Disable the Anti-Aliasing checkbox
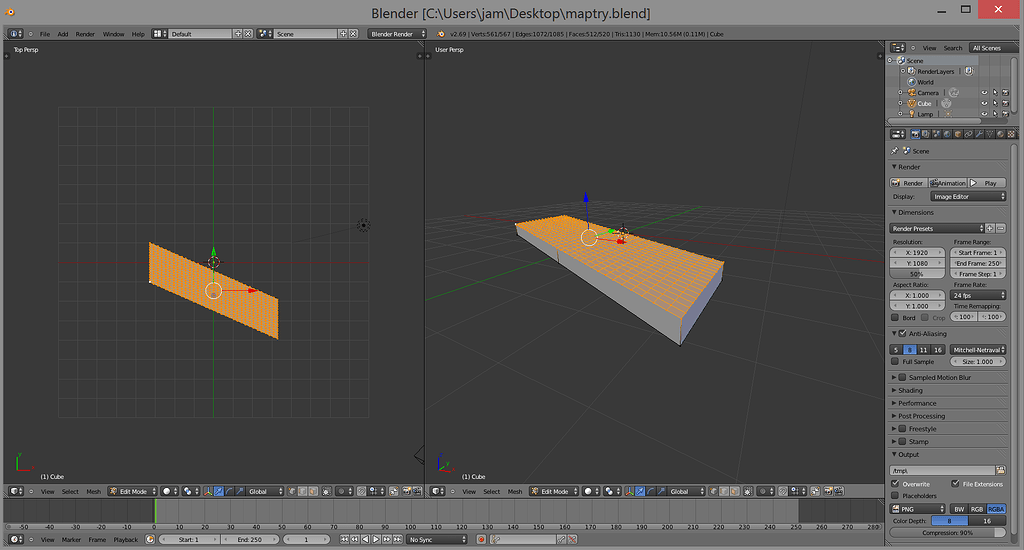Image resolution: width=1024 pixels, height=550 pixels. click(903, 333)
